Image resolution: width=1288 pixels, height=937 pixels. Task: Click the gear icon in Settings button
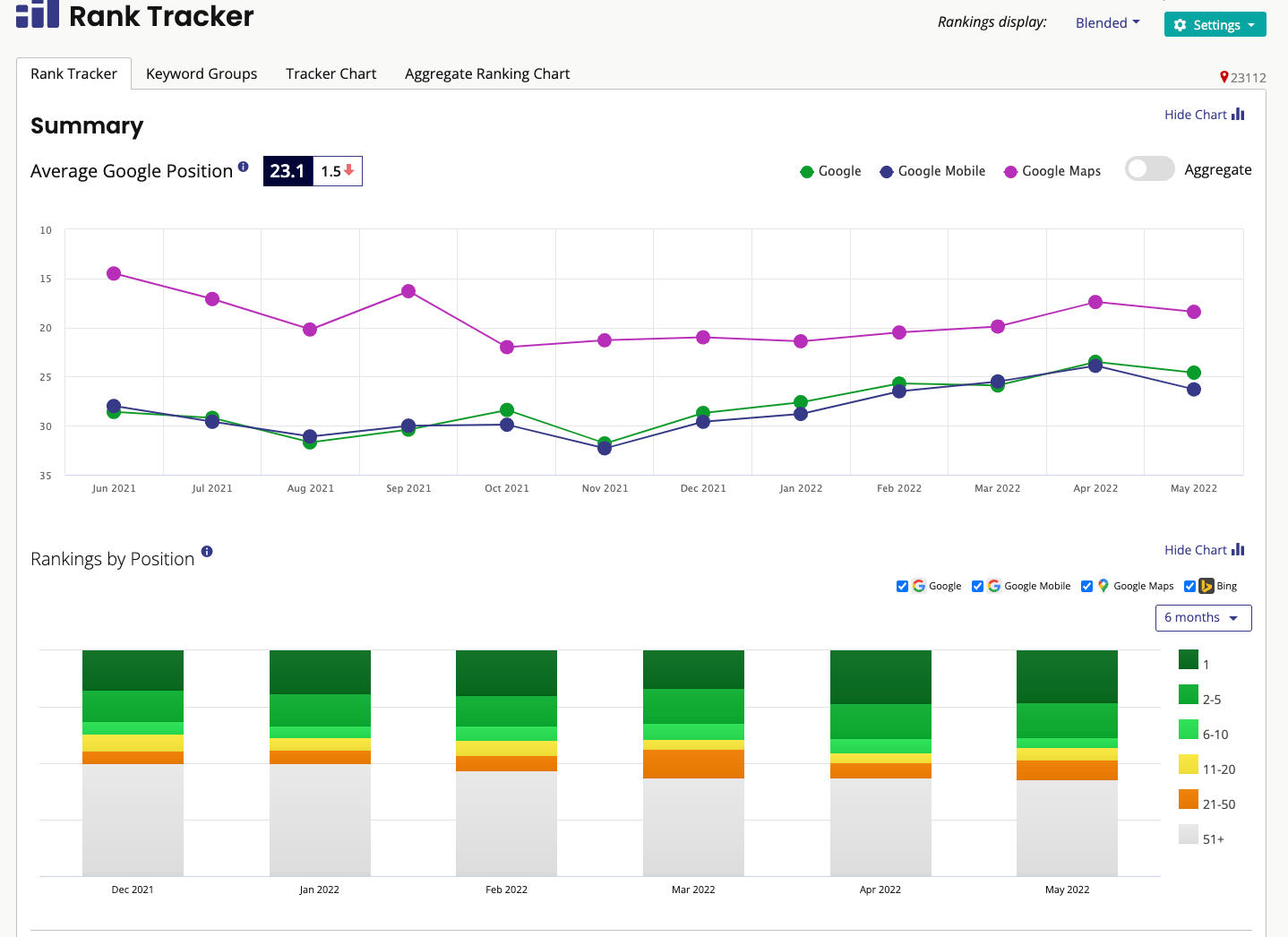tap(1180, 25)
